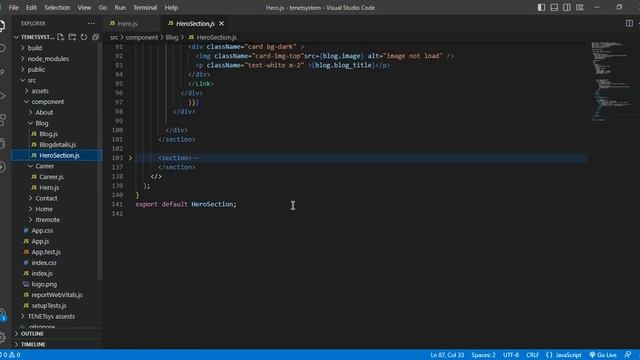Collapse the component folder
The image size is (640, 360).
coord(47,102)
